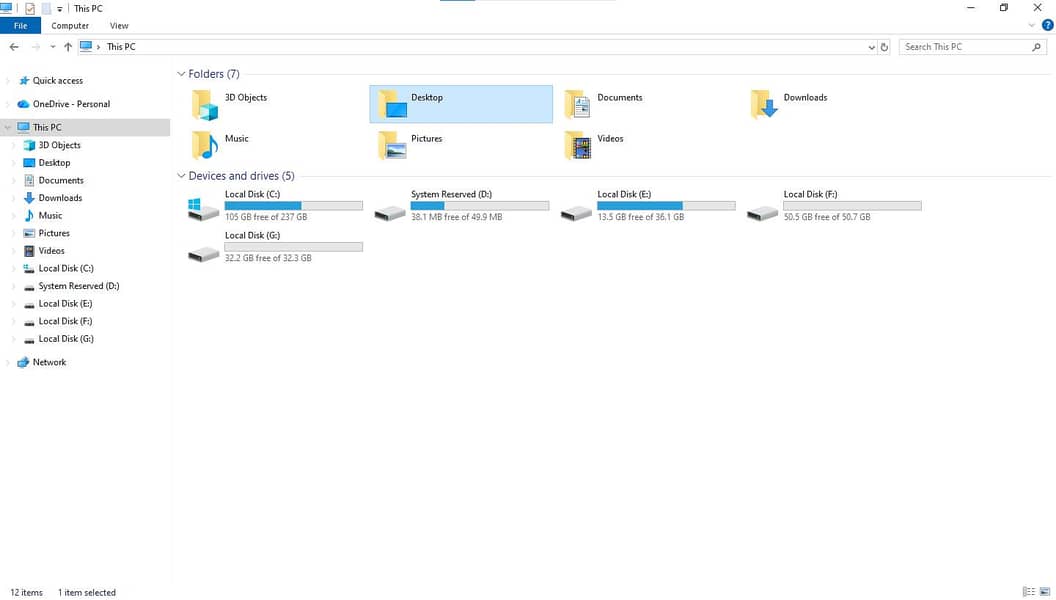
Task: Click the Back navigation arrow
Action: [x=14, y=46]
